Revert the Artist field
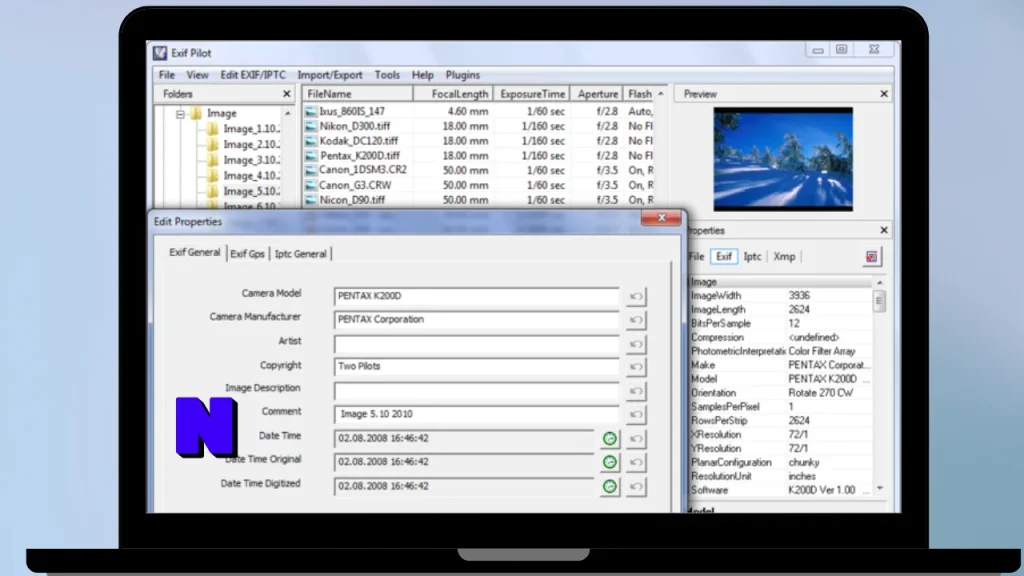 pos(635,344)
